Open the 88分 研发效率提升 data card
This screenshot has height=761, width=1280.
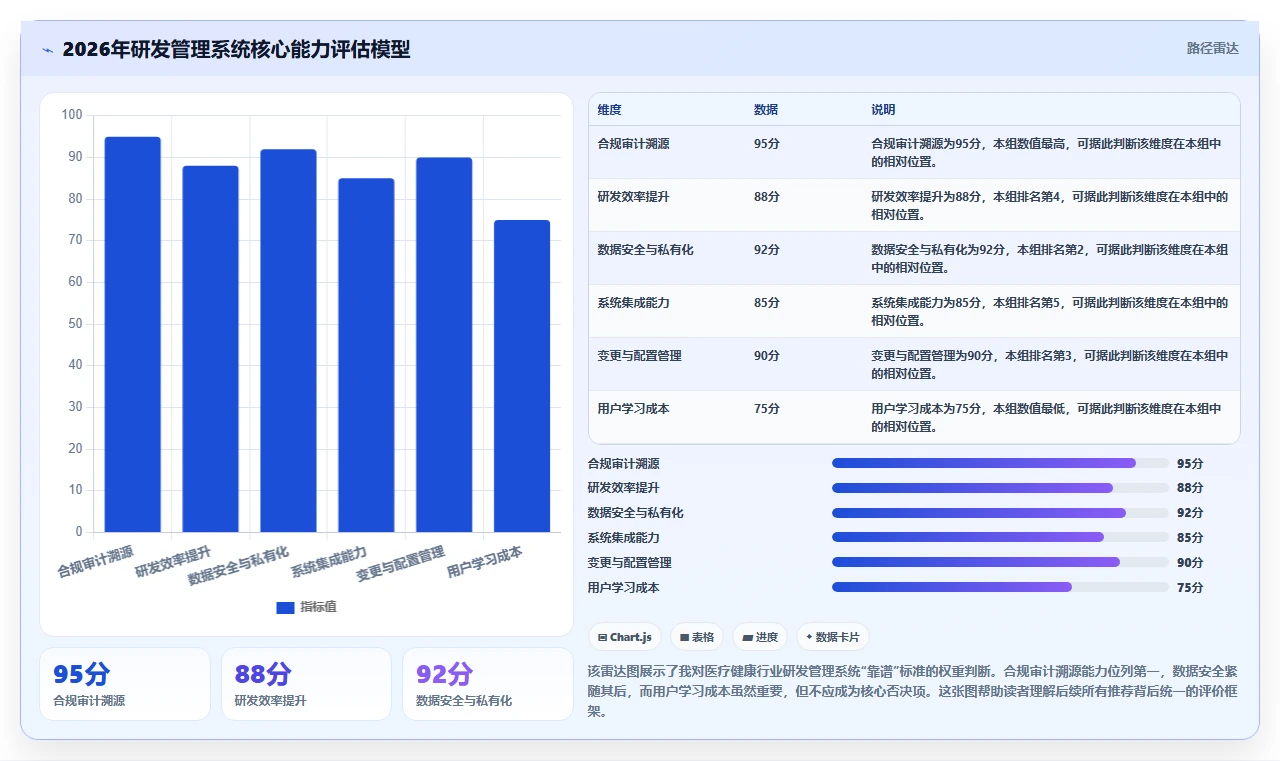coord(306,684)
